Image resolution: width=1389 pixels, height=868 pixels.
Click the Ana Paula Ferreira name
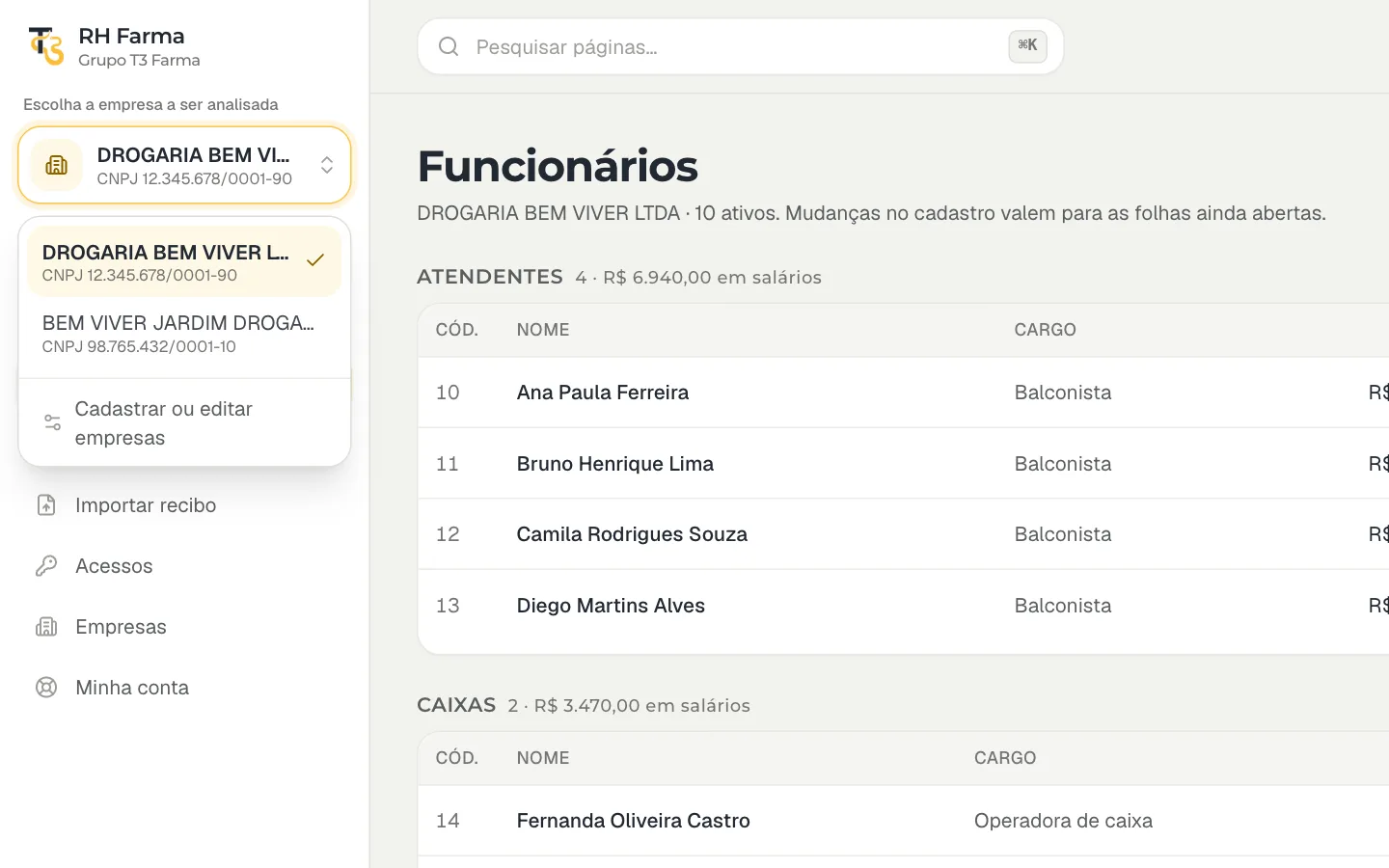click(603, 393)
